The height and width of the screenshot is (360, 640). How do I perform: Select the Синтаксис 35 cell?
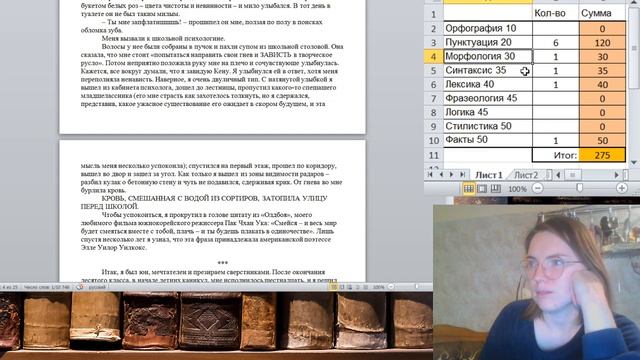click(x=488, y=70)
